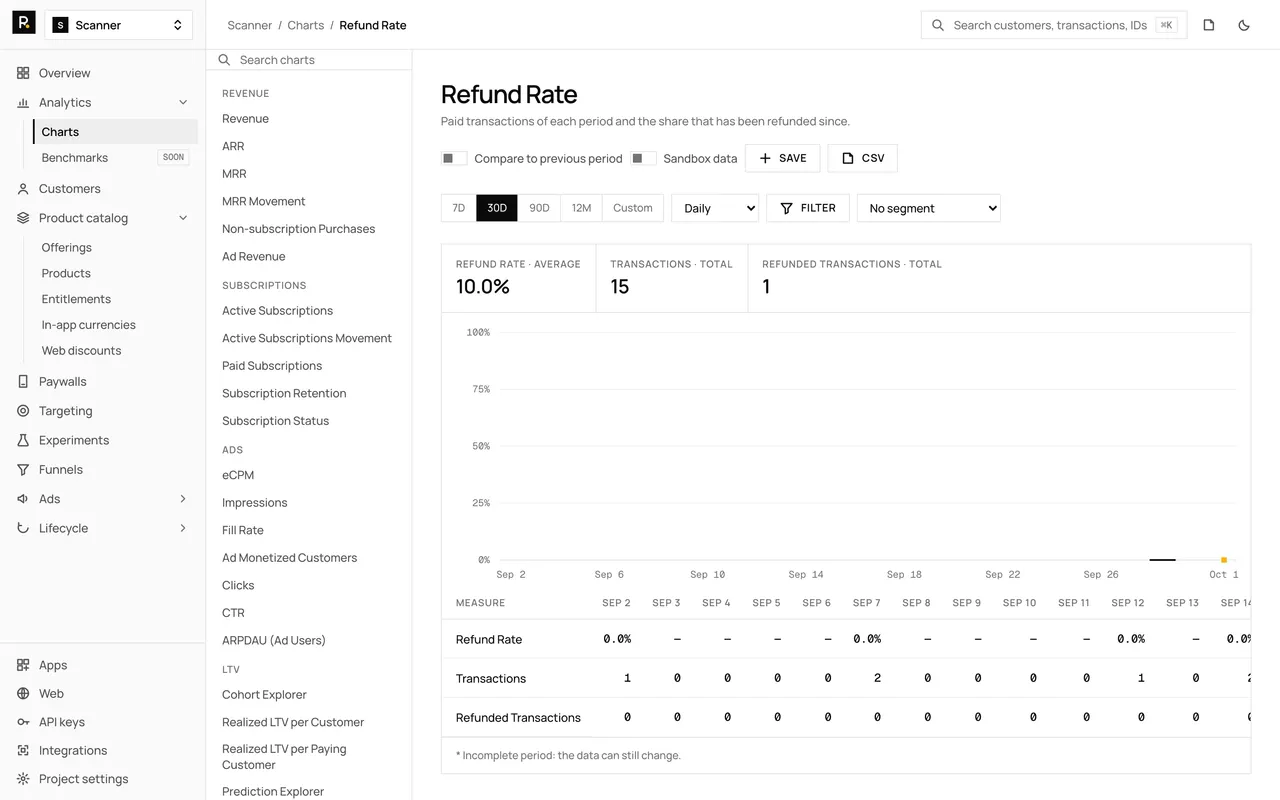Open the Overview grid icon
The image size is (1280, 800).
[x=23, y=73]
